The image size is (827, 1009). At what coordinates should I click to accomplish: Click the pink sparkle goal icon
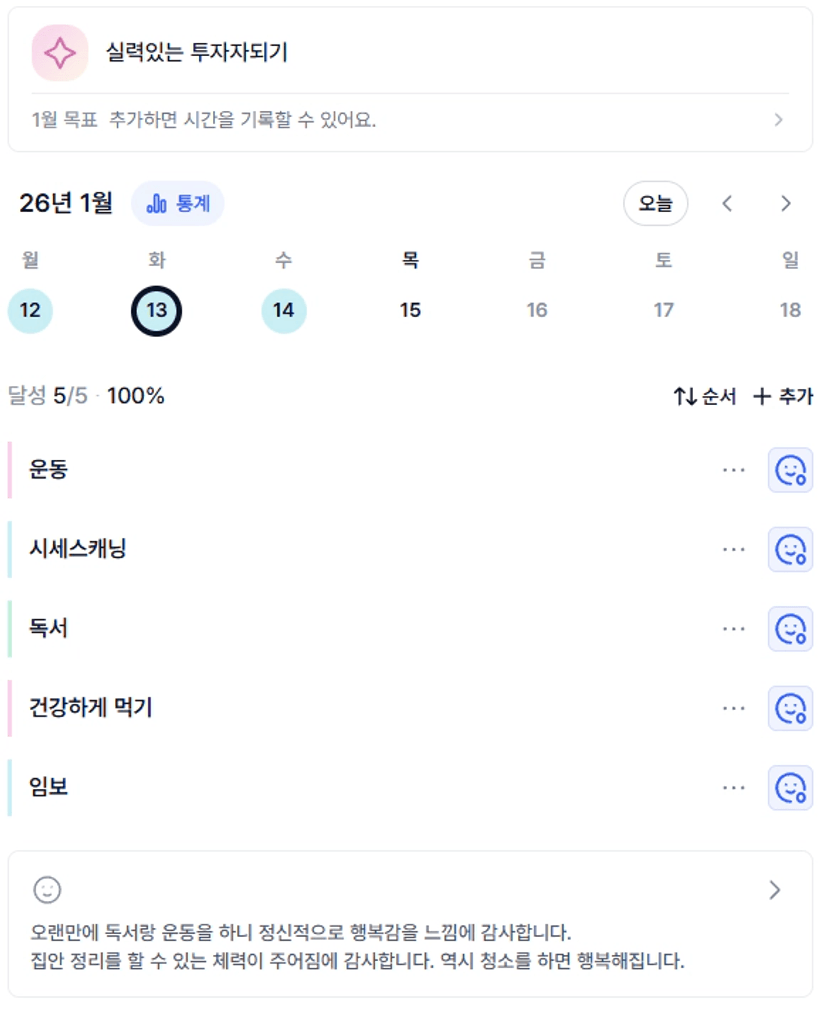(60, 53)
